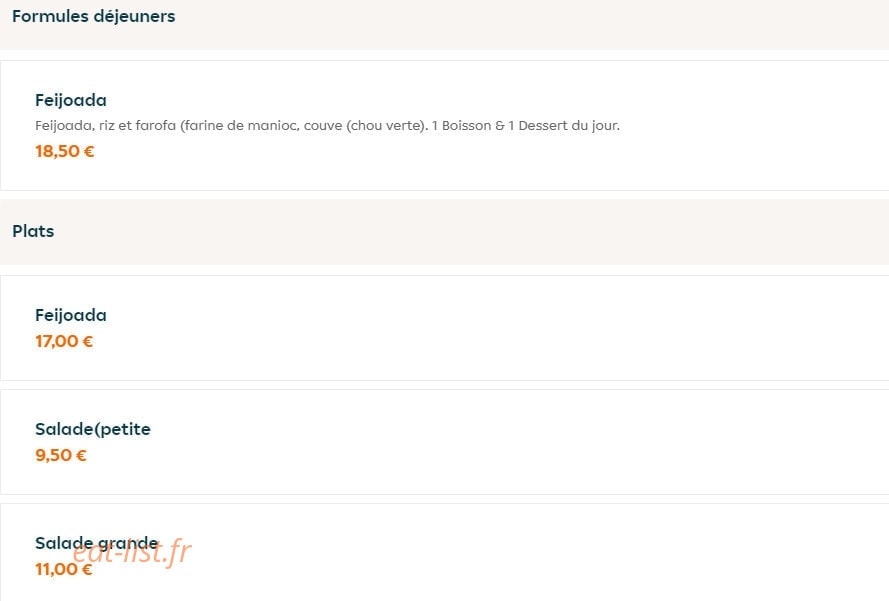Click 'Feijoada, riz et farofa' at the start of the description
The height and width of the screenshot is (601, 889).
click(105, 126)
